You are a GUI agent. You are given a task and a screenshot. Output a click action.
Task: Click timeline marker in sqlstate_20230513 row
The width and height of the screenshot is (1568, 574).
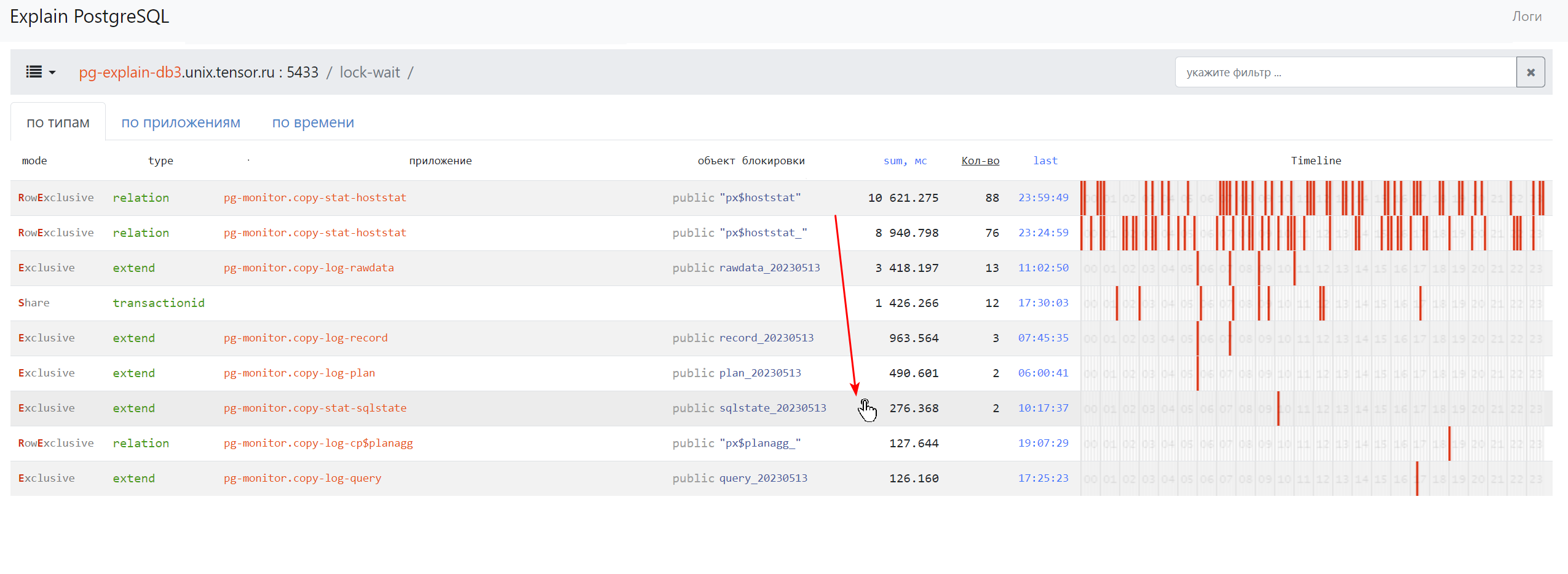tap(1278, 408)
